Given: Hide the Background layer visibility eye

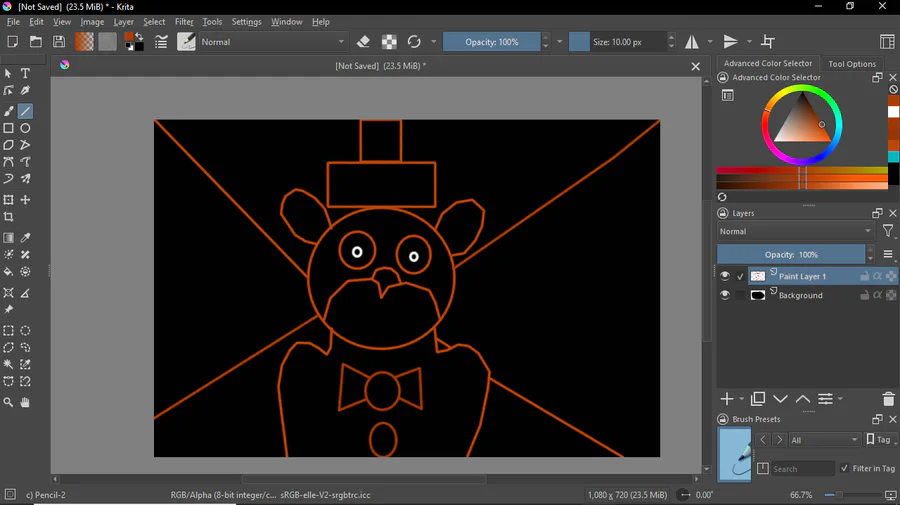Looking at the screenshot, I should 725,295.
